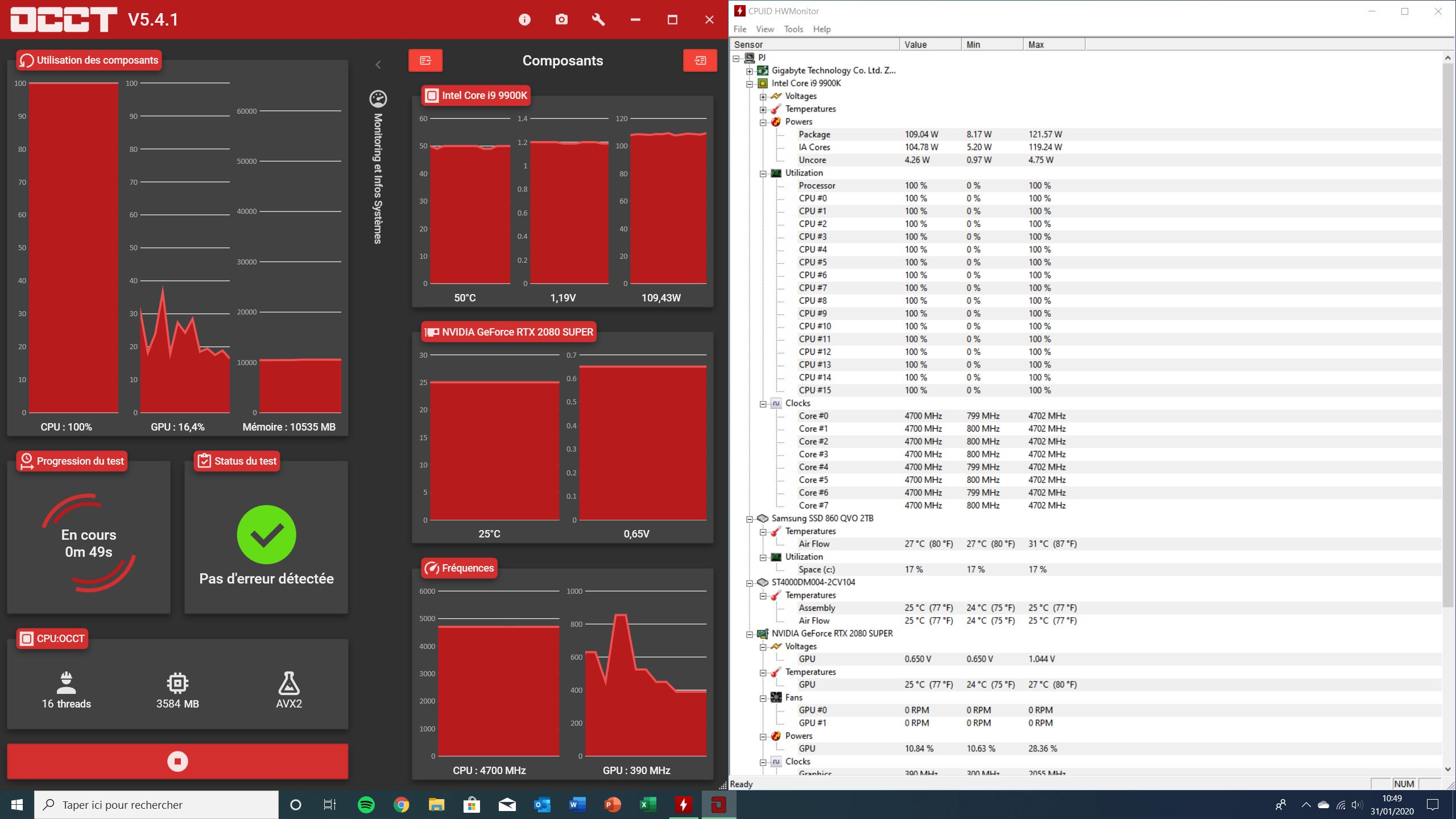This screenshot has width=1456, height=819.
Task: Click the Windows search box
Action: [x=156, y=805]
